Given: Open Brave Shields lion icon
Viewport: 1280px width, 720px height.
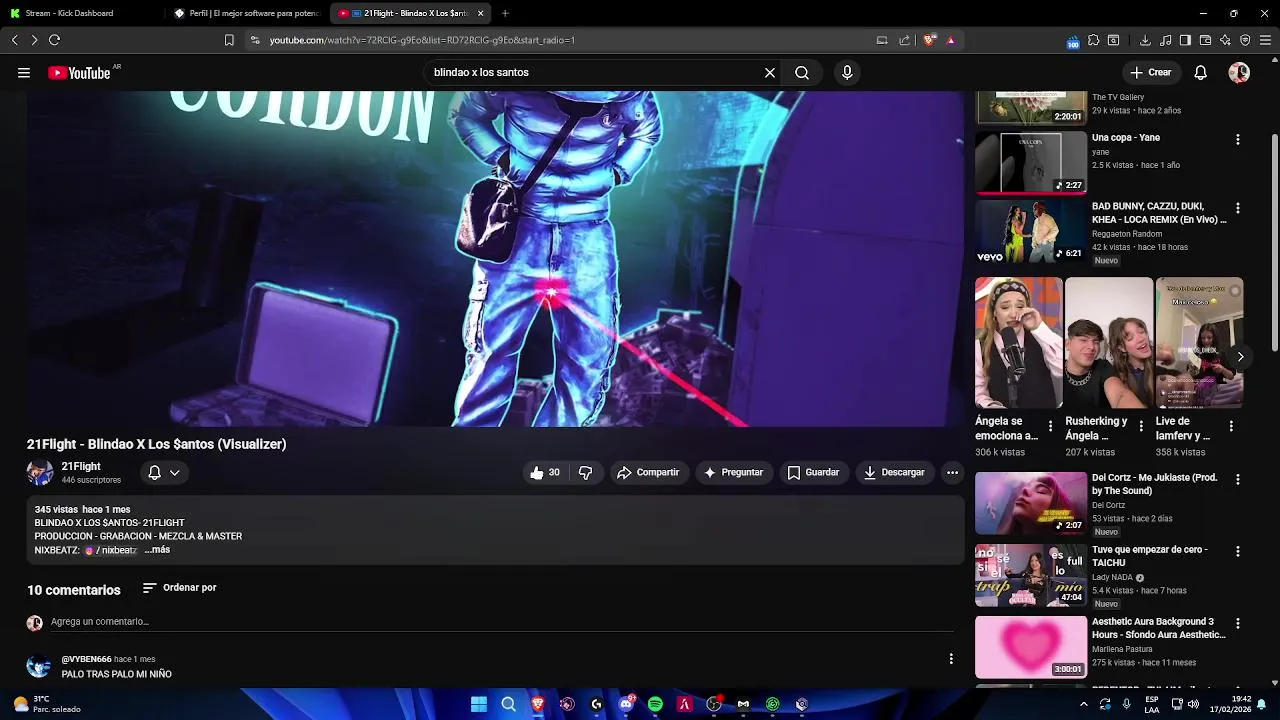Looking at the screenshot, I should click(x=929, y=40).
